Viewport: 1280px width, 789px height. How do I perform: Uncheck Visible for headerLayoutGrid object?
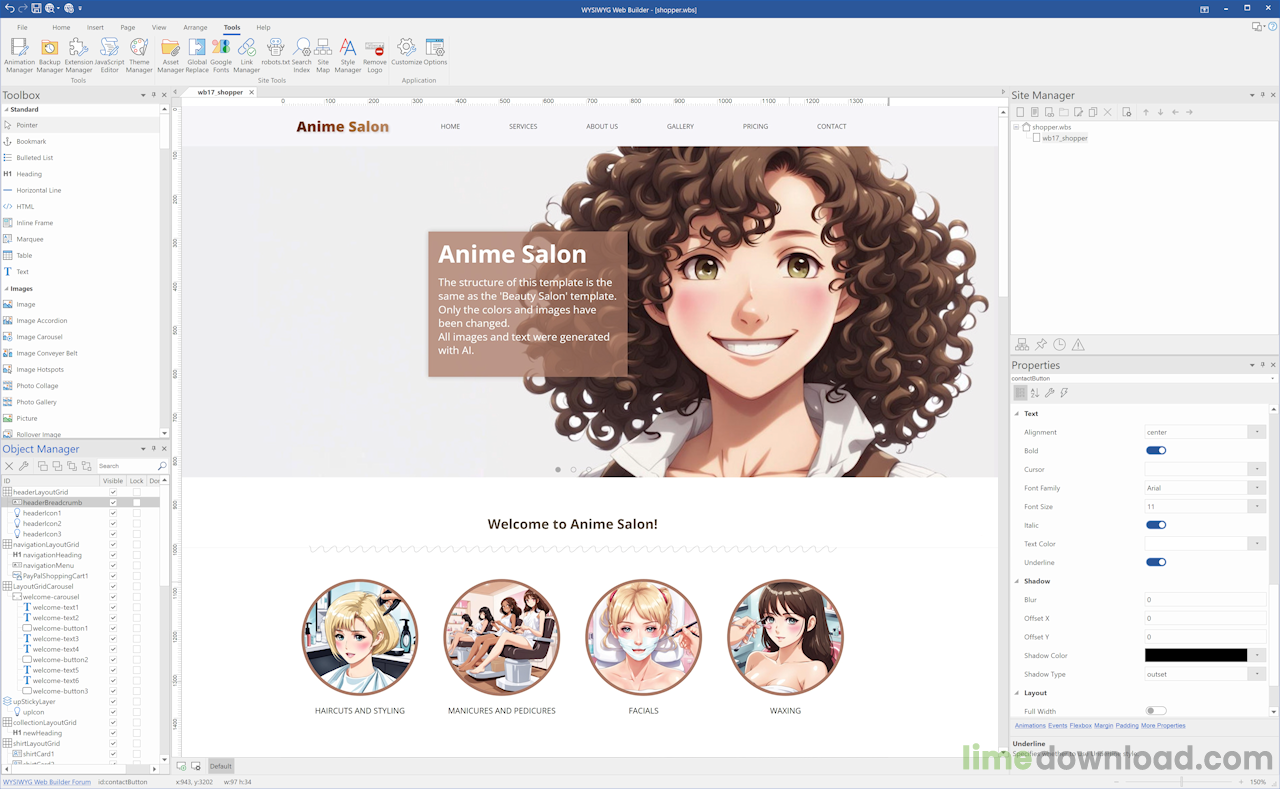(113, 490)
